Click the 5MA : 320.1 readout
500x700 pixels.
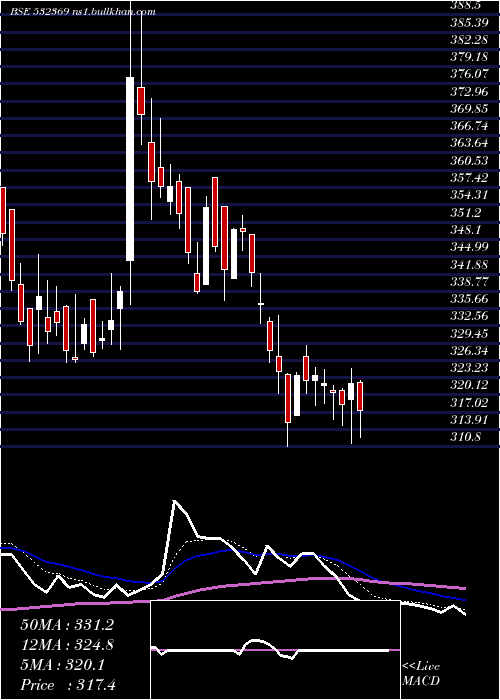[x=62, y=665]
